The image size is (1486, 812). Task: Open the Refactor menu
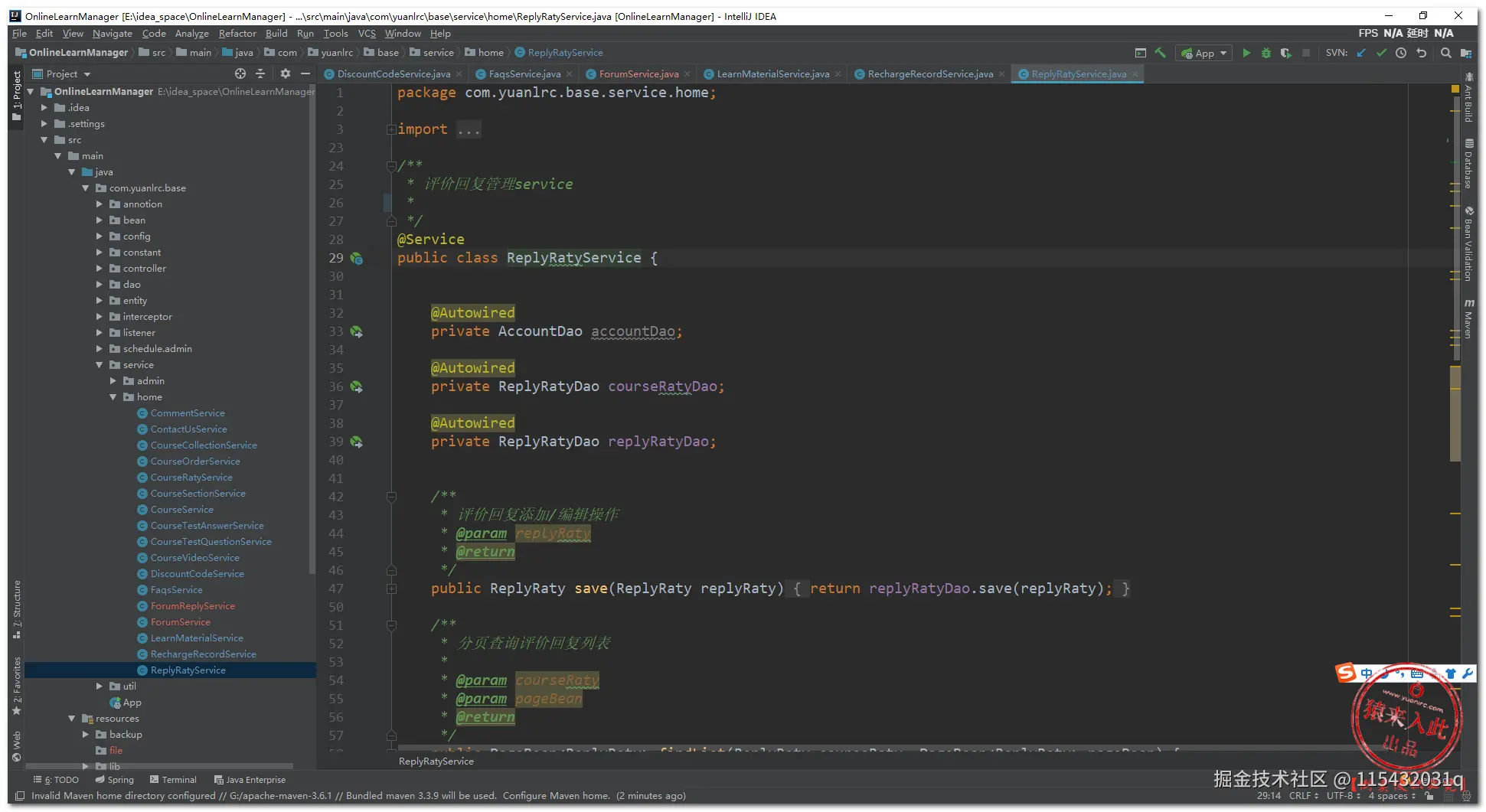click(237, 34)
